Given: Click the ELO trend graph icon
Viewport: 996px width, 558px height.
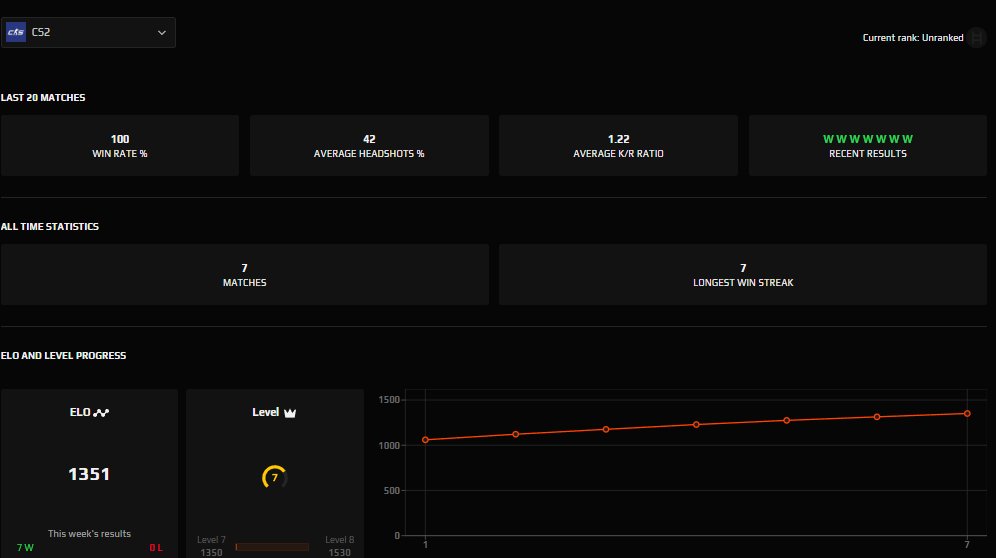Looking at the screenshot, I should point(101,412).
